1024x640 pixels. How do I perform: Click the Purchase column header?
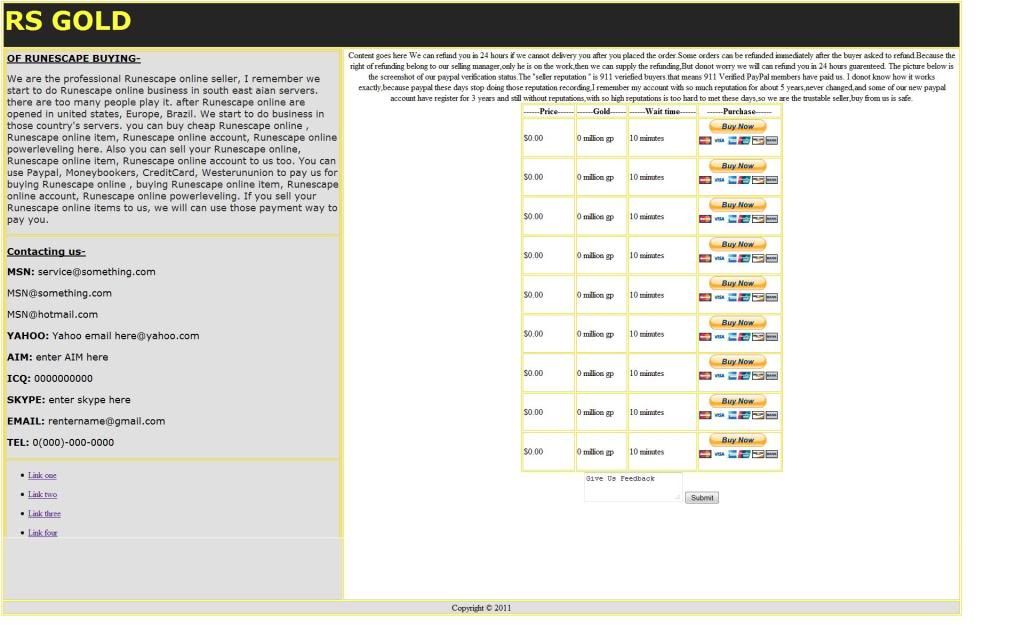[x=739, y=112]
